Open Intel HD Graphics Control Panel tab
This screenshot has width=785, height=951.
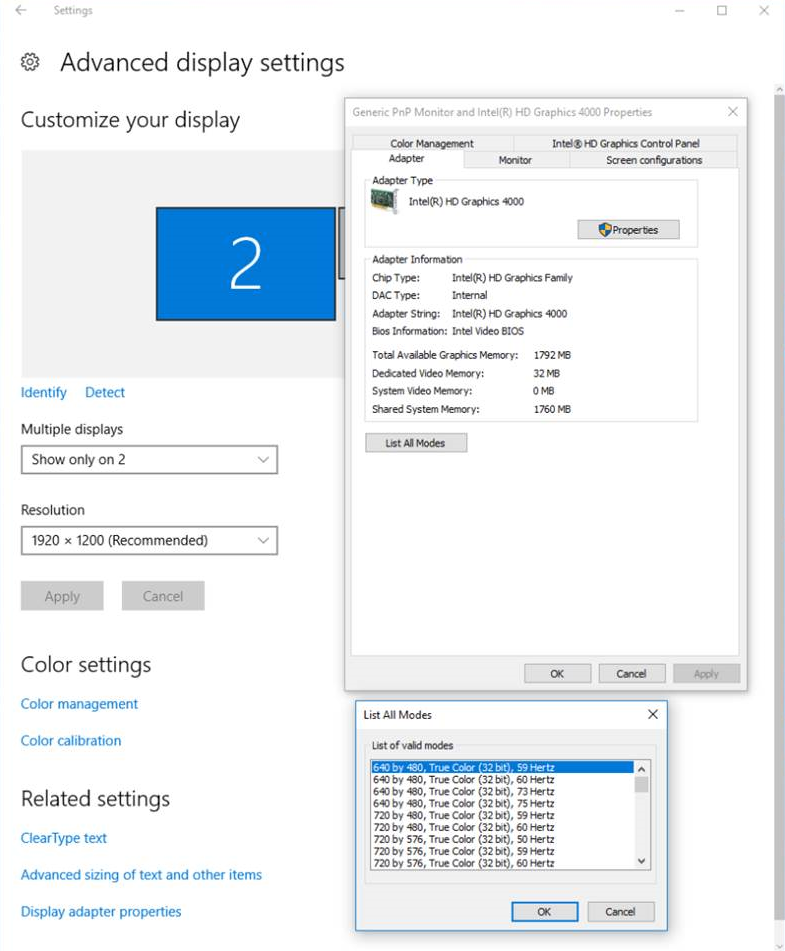pos(625,143)
